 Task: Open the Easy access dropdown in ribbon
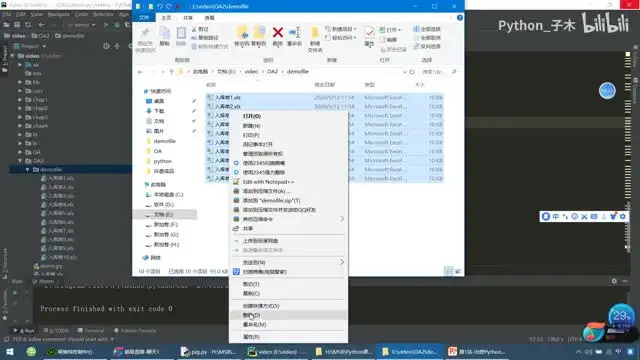pos(341,38)
